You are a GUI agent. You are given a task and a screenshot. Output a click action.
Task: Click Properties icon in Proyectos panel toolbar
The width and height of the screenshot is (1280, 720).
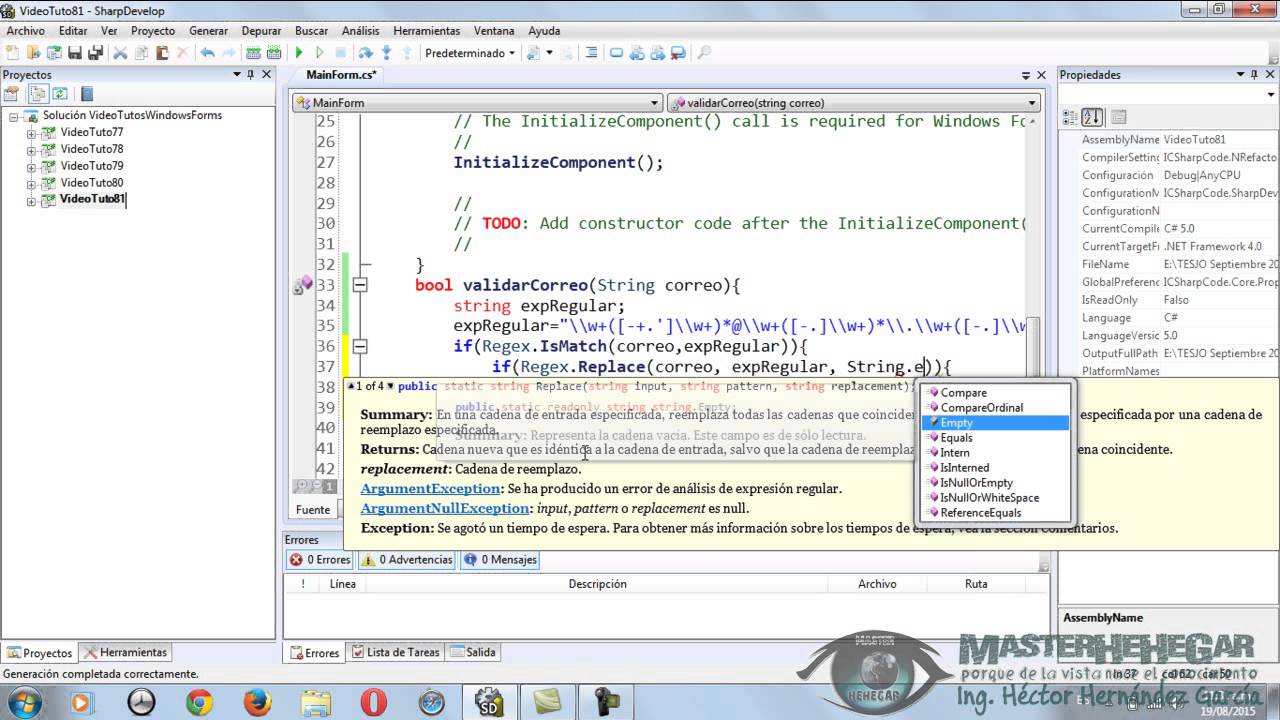[x=11, y=94]
